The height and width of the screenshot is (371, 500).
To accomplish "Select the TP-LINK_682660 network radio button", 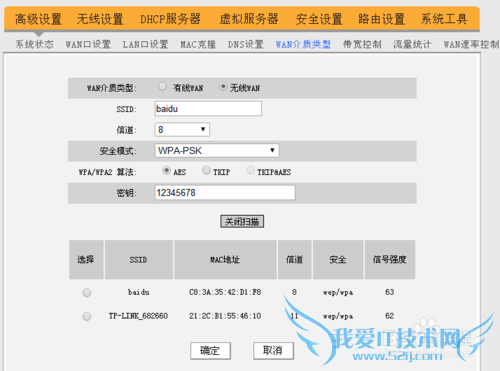I will tap(87, 316).
